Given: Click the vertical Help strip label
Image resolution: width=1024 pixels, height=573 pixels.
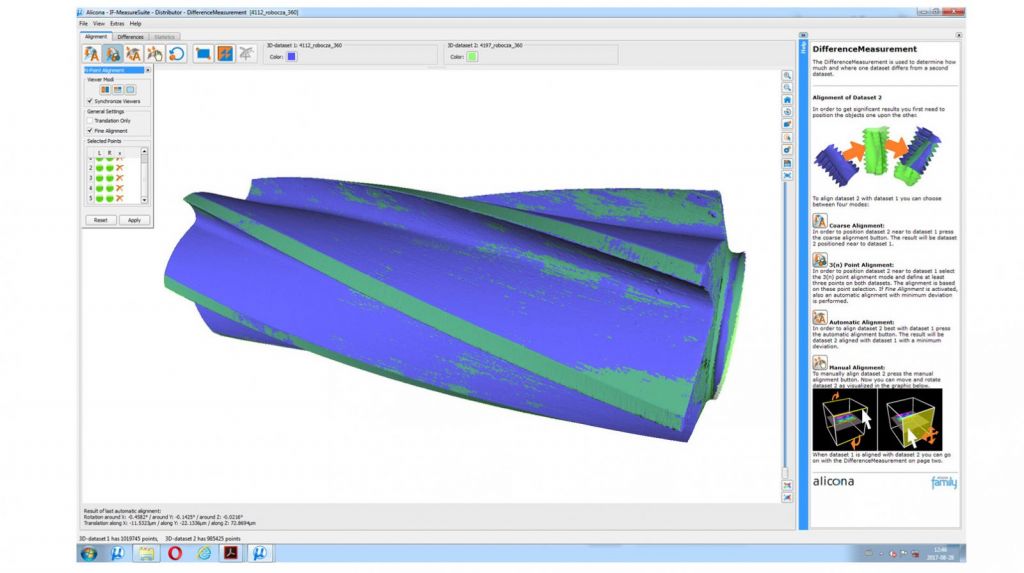Looking at the screenshot, I should pyautogui.click(x=803, y=47).
